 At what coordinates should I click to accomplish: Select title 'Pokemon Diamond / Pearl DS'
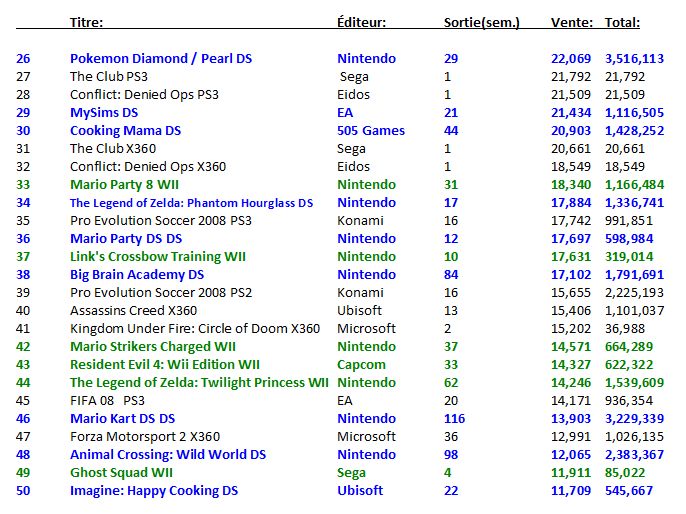(161, 59)
